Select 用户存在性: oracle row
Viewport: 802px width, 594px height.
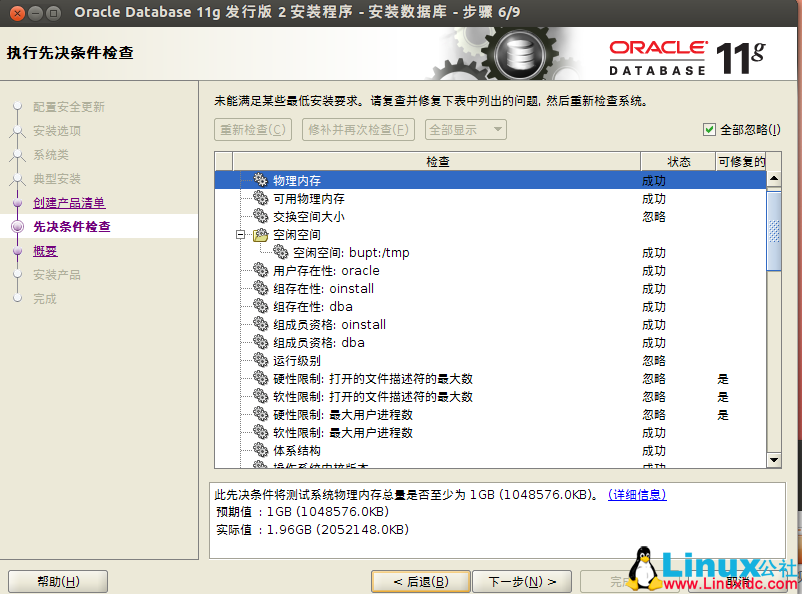pyautogui.click(x=491, y=270)
